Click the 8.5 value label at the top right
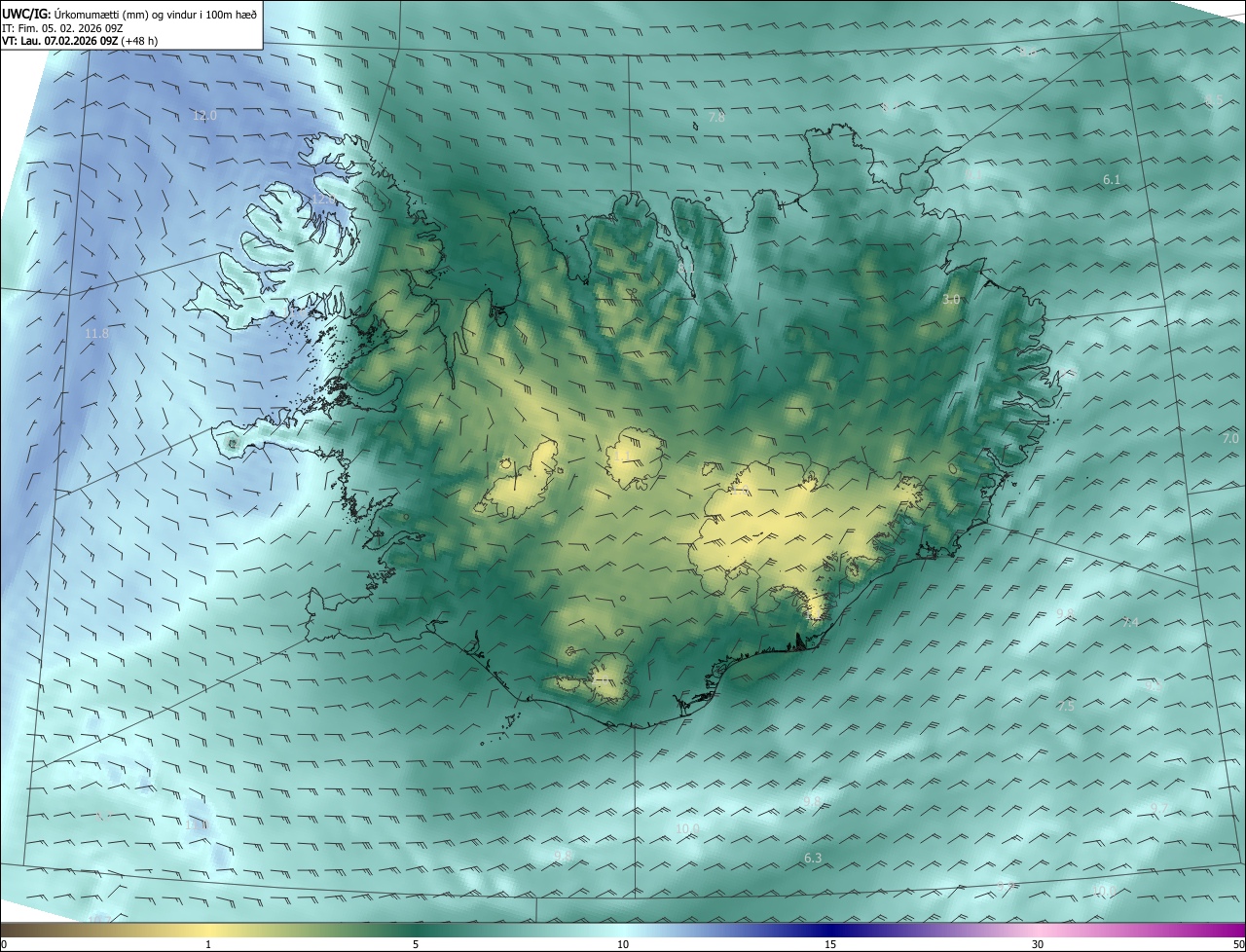This screenshot has width=1246, height=952. [1214, 101]
